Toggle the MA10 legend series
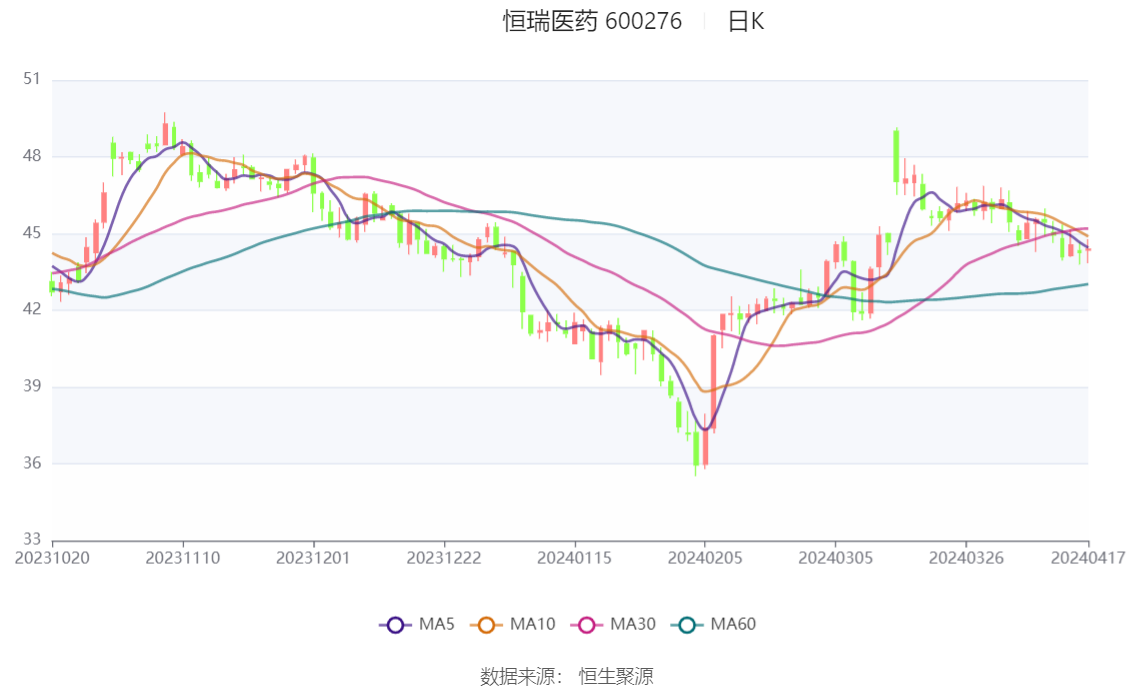This screenshot has width=1134, height=689. click(513, 625)
